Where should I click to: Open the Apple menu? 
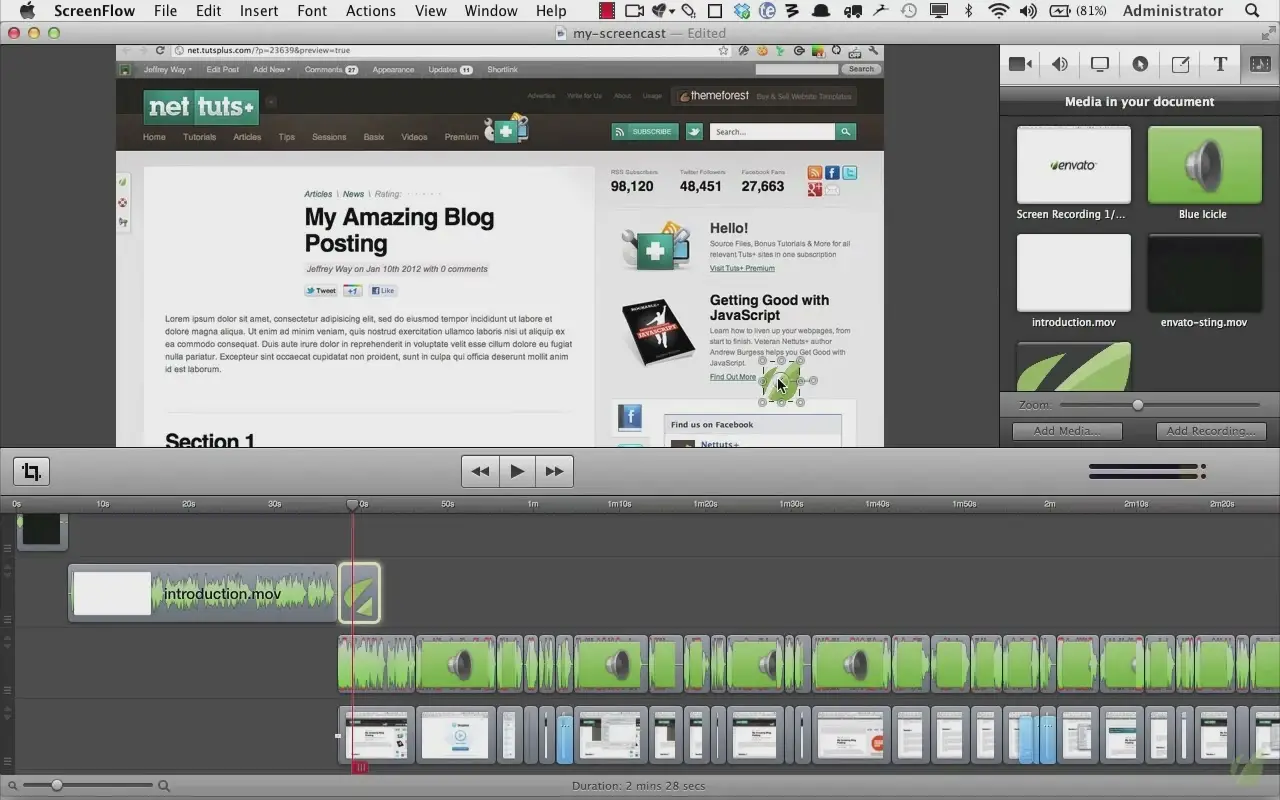27,11
